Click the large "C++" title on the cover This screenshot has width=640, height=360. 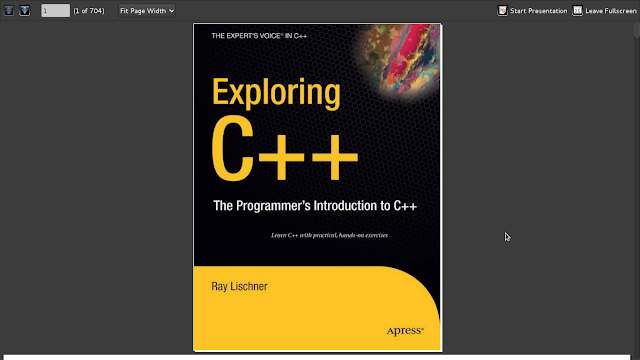pyautogui.click(x=284, y=149)
